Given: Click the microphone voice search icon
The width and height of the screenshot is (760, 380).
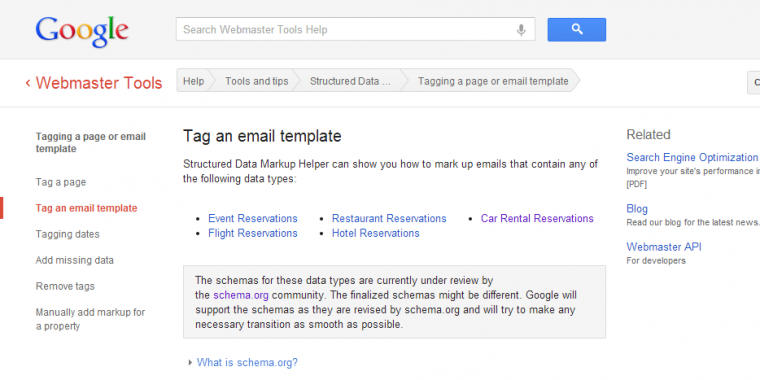Looking at the screenshot, I should [521, 30].
